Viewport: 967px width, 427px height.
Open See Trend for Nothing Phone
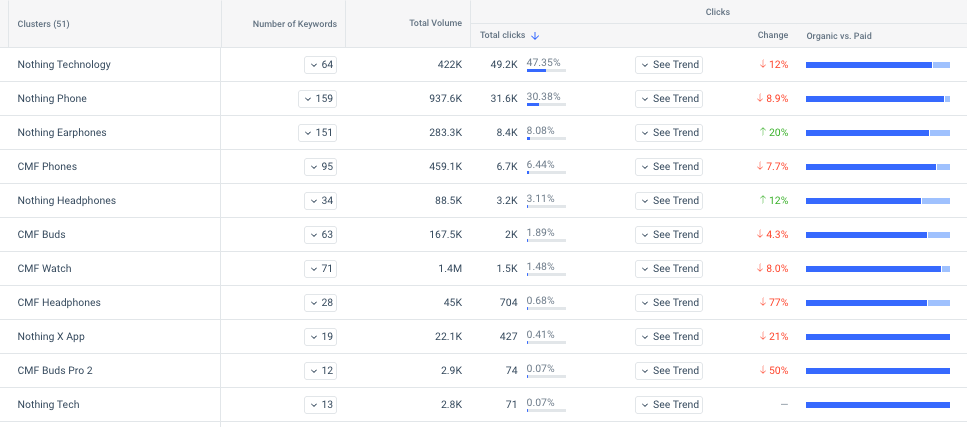(x=669, y=99)
